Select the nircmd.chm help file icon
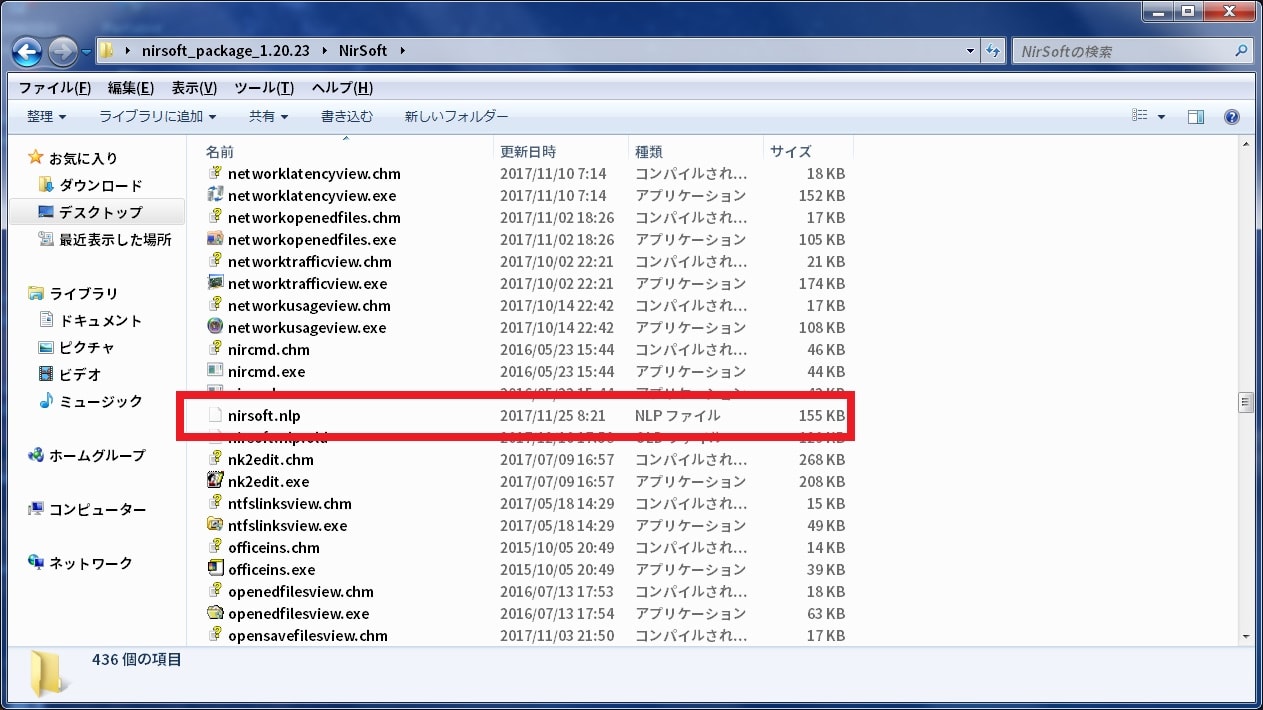1263x710 pixels. [215, 349]
